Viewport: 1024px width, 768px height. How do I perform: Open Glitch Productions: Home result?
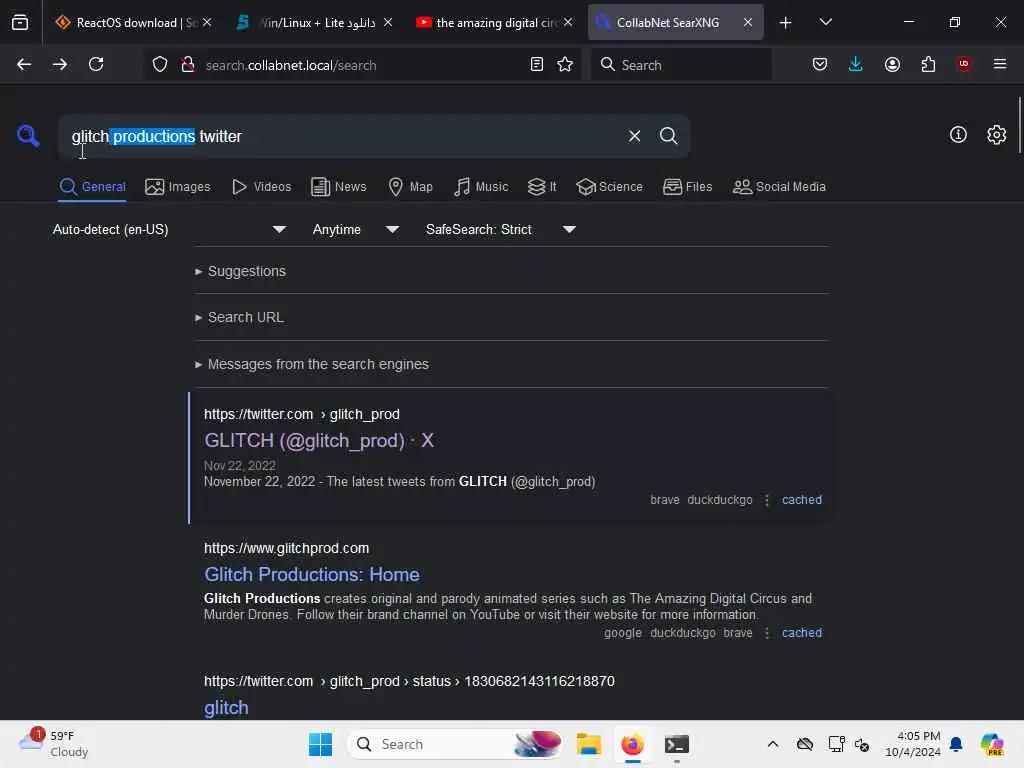click(x=312, y=575)
